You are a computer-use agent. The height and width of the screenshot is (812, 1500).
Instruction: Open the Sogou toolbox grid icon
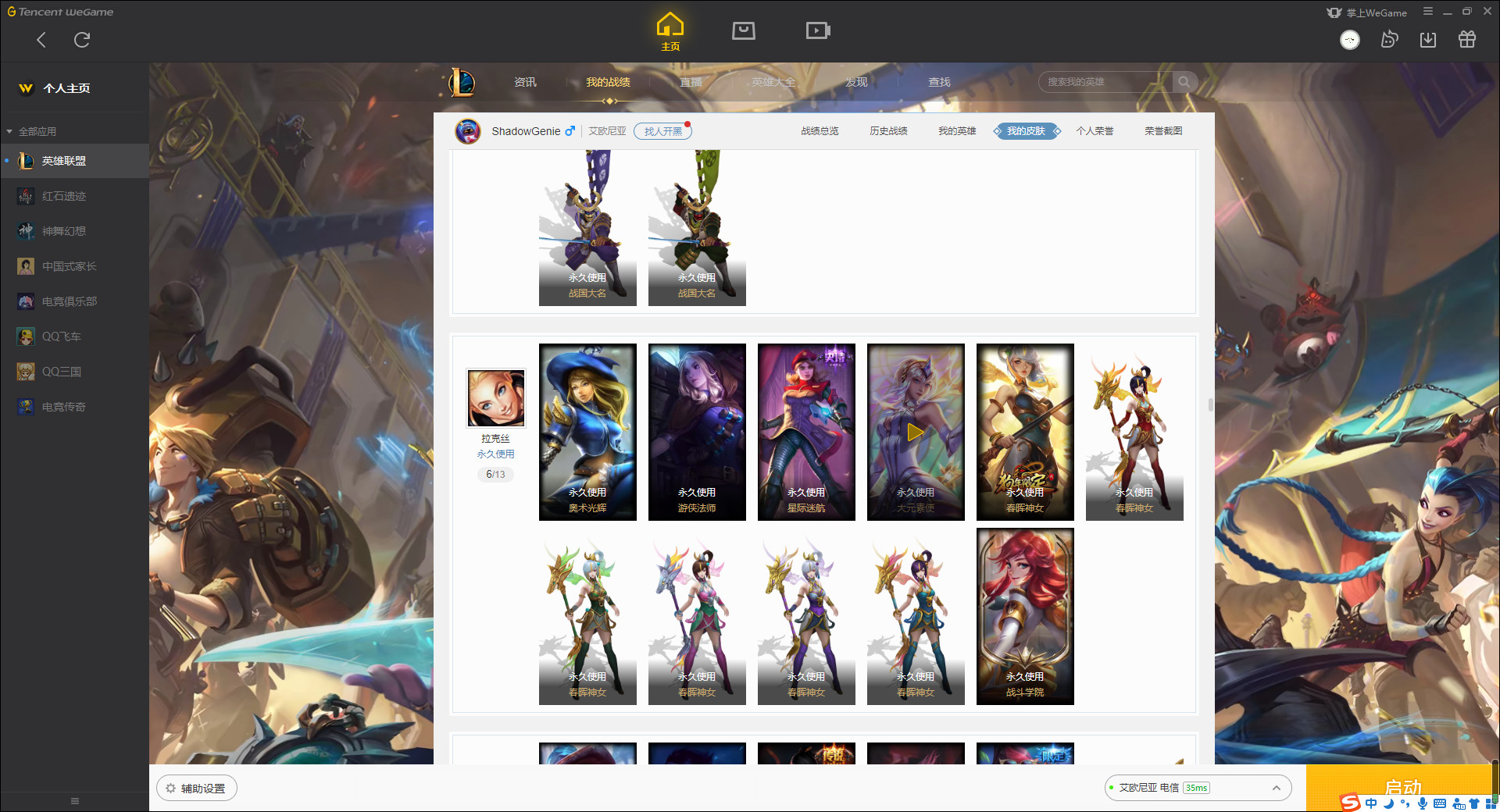(x=1491, y=803)
